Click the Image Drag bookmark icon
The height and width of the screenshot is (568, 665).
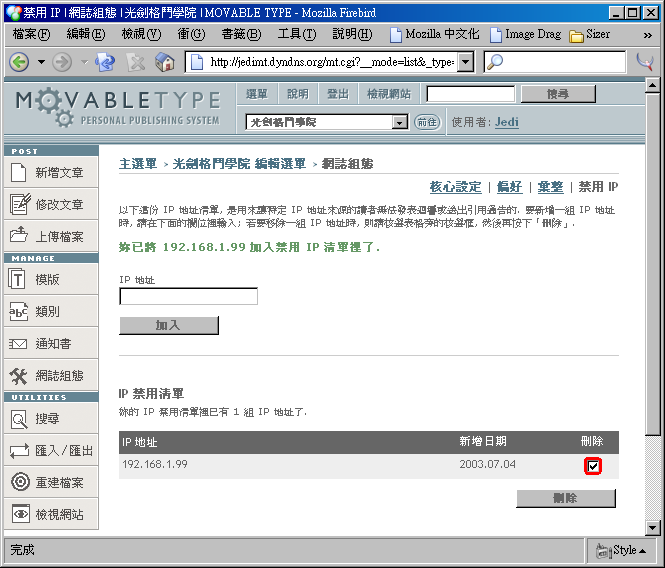495,35
